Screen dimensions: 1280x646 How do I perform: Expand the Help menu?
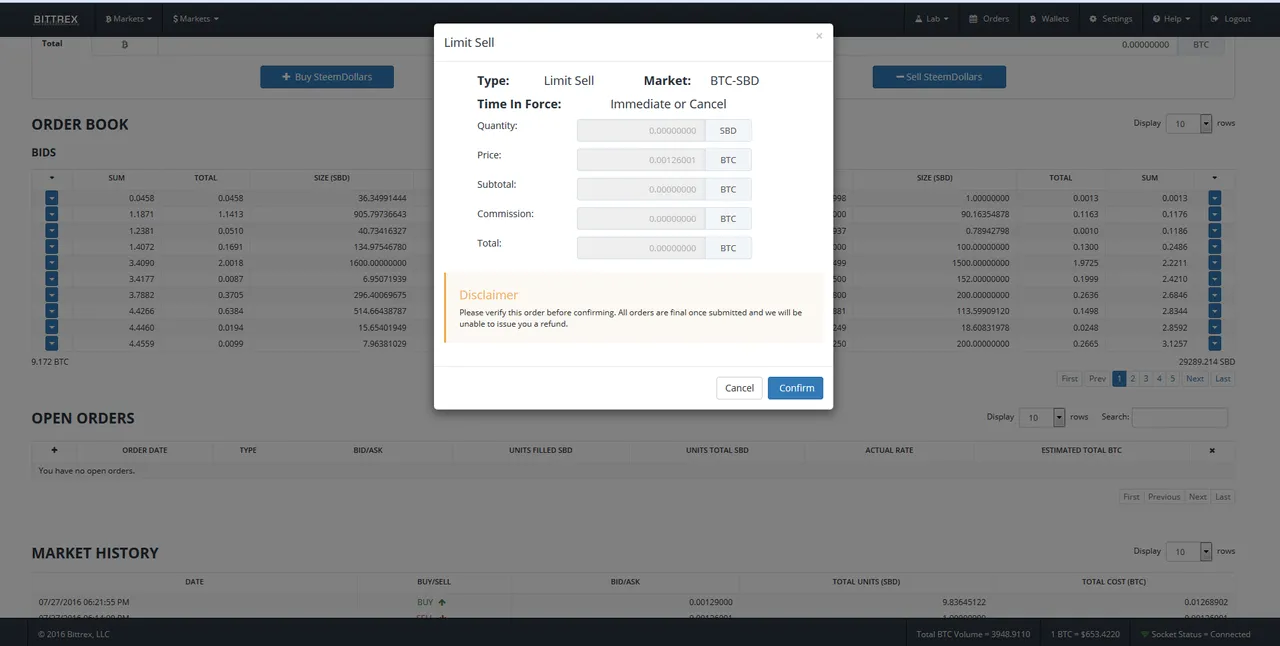[x=1171, y=19]
